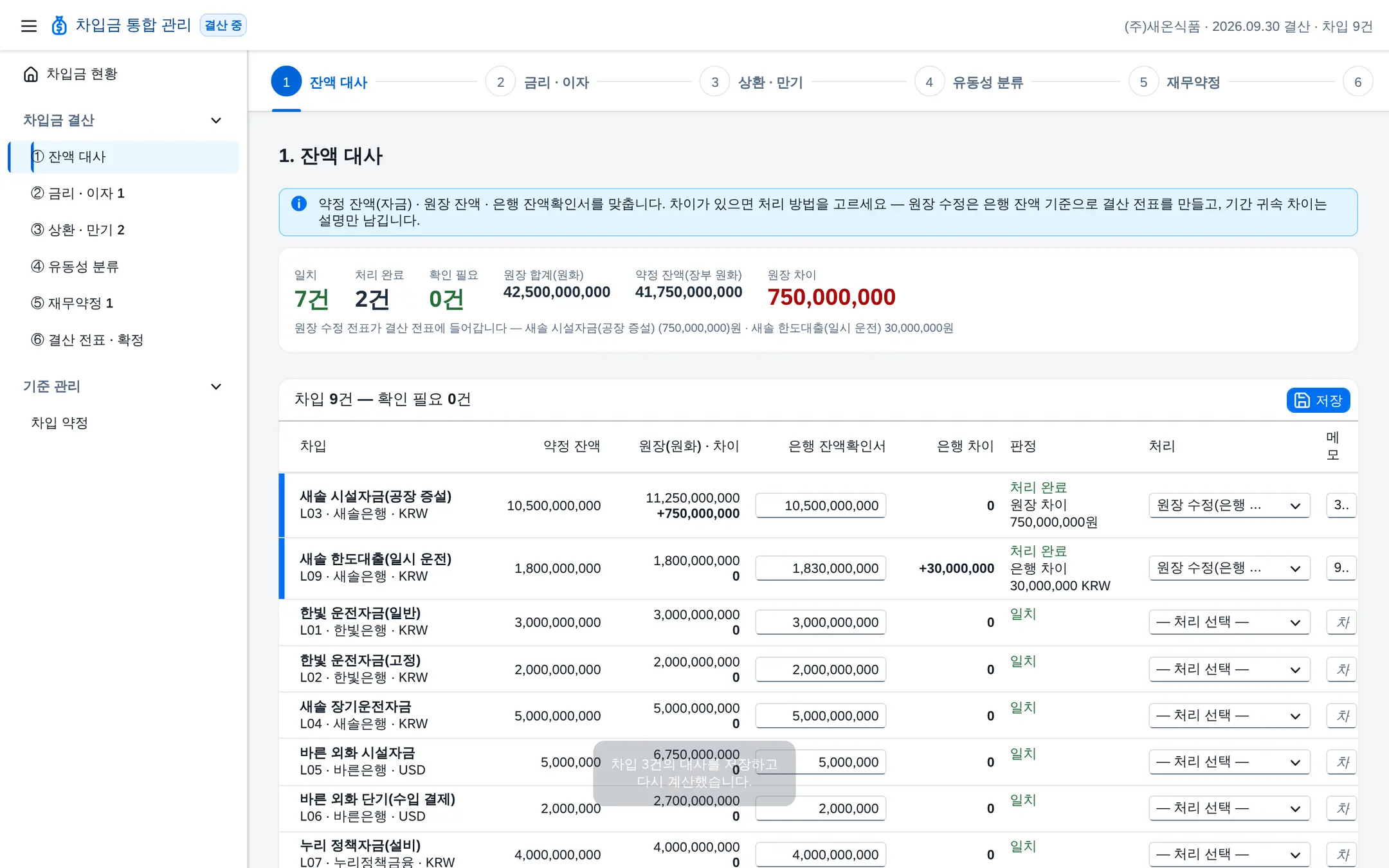
Task: Click the info icon in the notice banner
Action: 299,204
